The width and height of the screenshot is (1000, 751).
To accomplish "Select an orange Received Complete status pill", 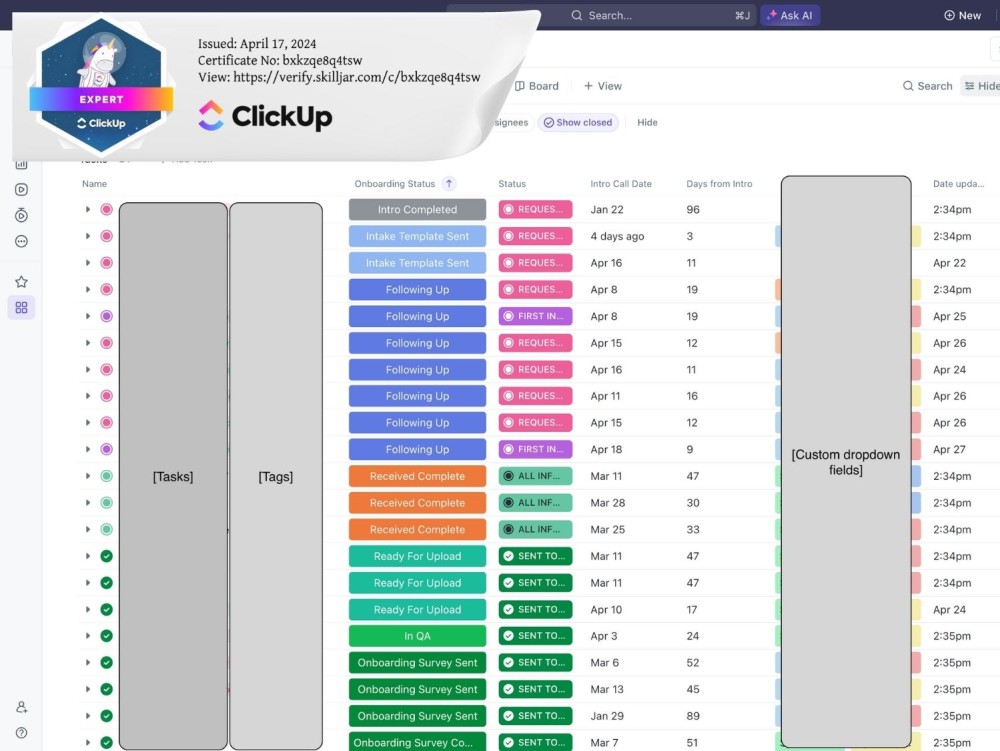I will [x=417, y=476].
